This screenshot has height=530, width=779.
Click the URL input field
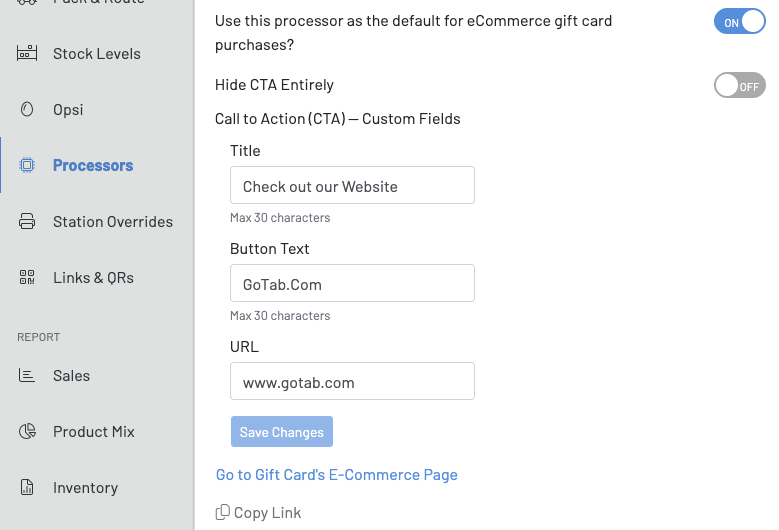click(352, 382)
